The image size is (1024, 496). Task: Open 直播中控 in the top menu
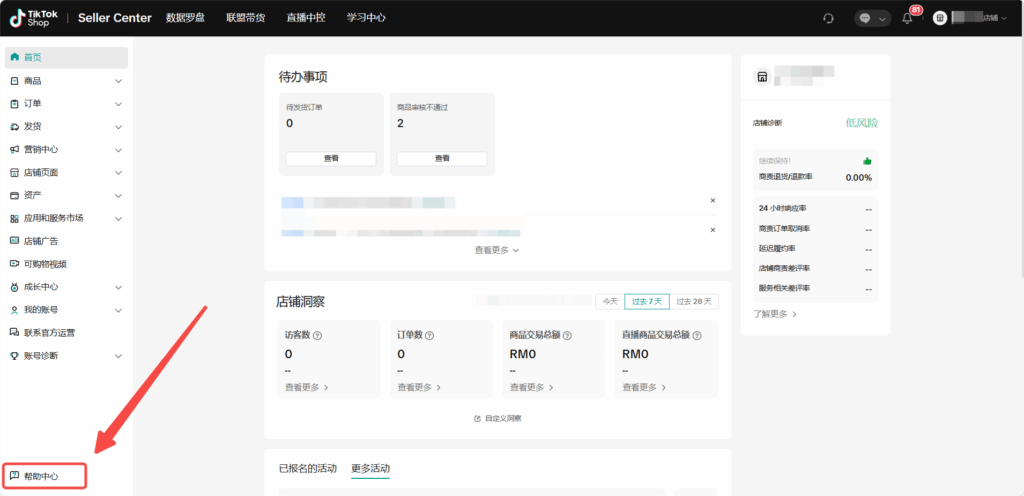tap(306, 18)
